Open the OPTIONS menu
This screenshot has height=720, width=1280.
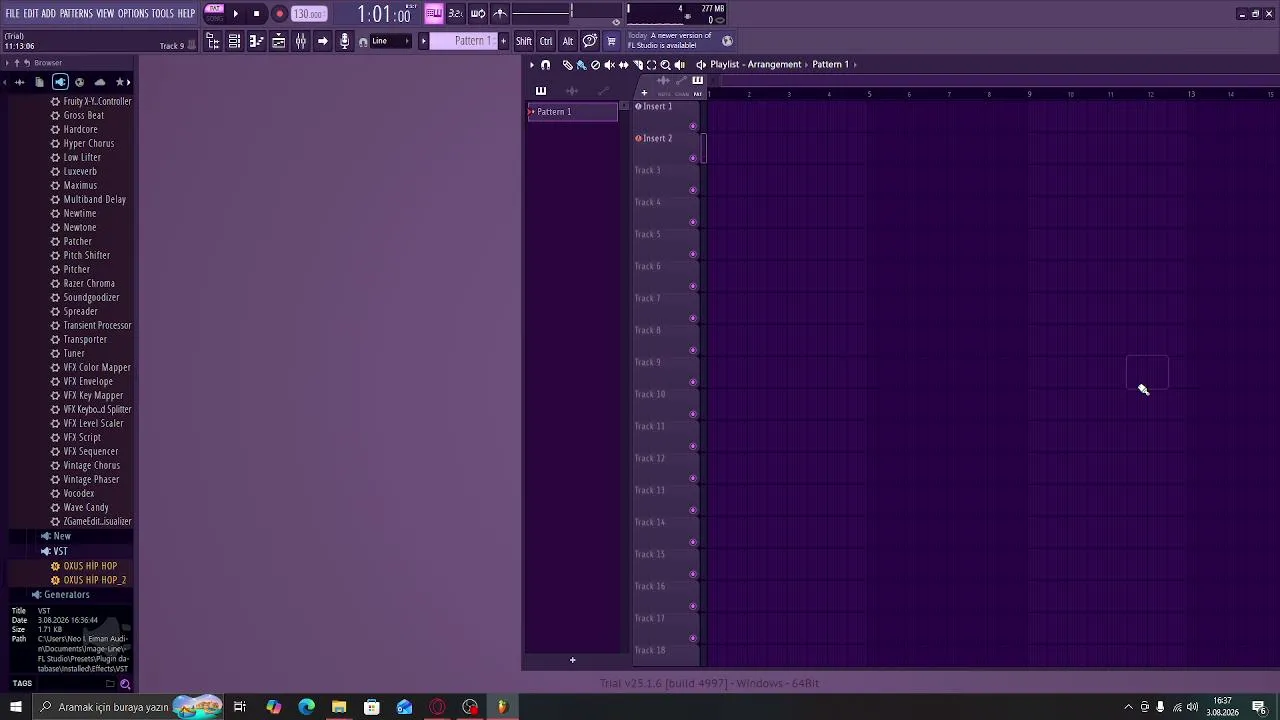click(133, 13)
